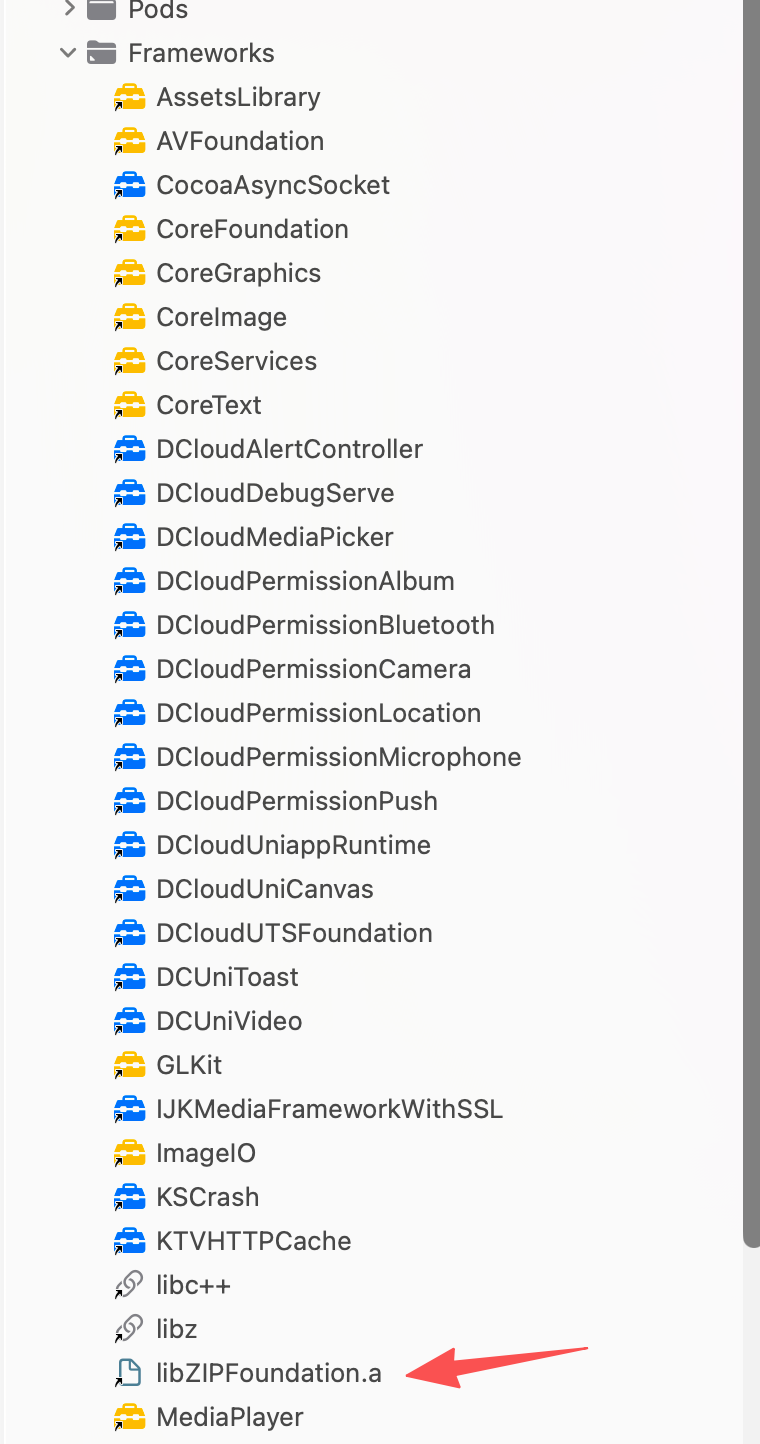
Task: Click the GLKit yellow toolbox icon
Action: pyautogui.click(x=129, y=1065)
